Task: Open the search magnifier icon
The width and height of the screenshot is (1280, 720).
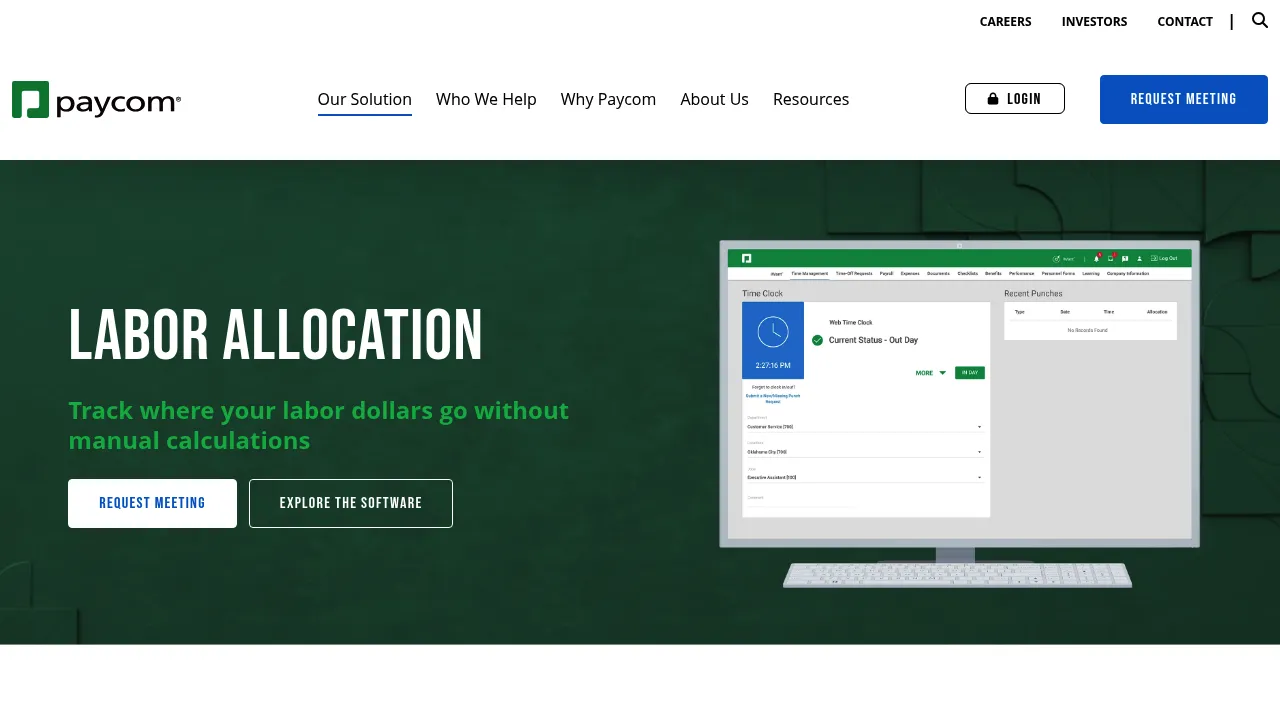Action: pos(1260,20)
